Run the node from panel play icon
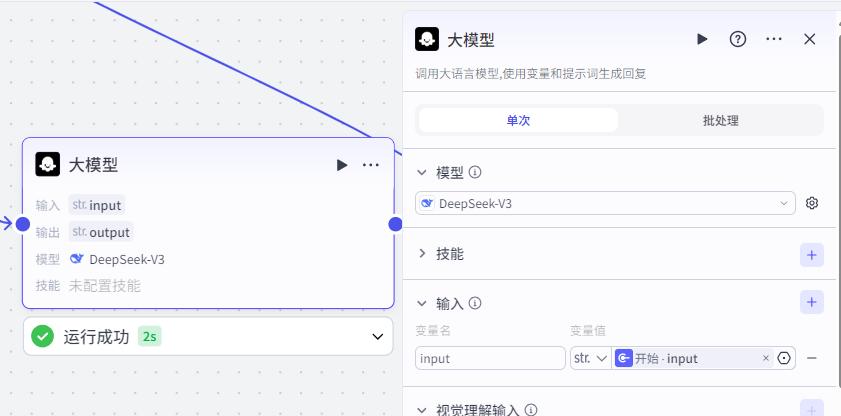 tap(702, 39)
